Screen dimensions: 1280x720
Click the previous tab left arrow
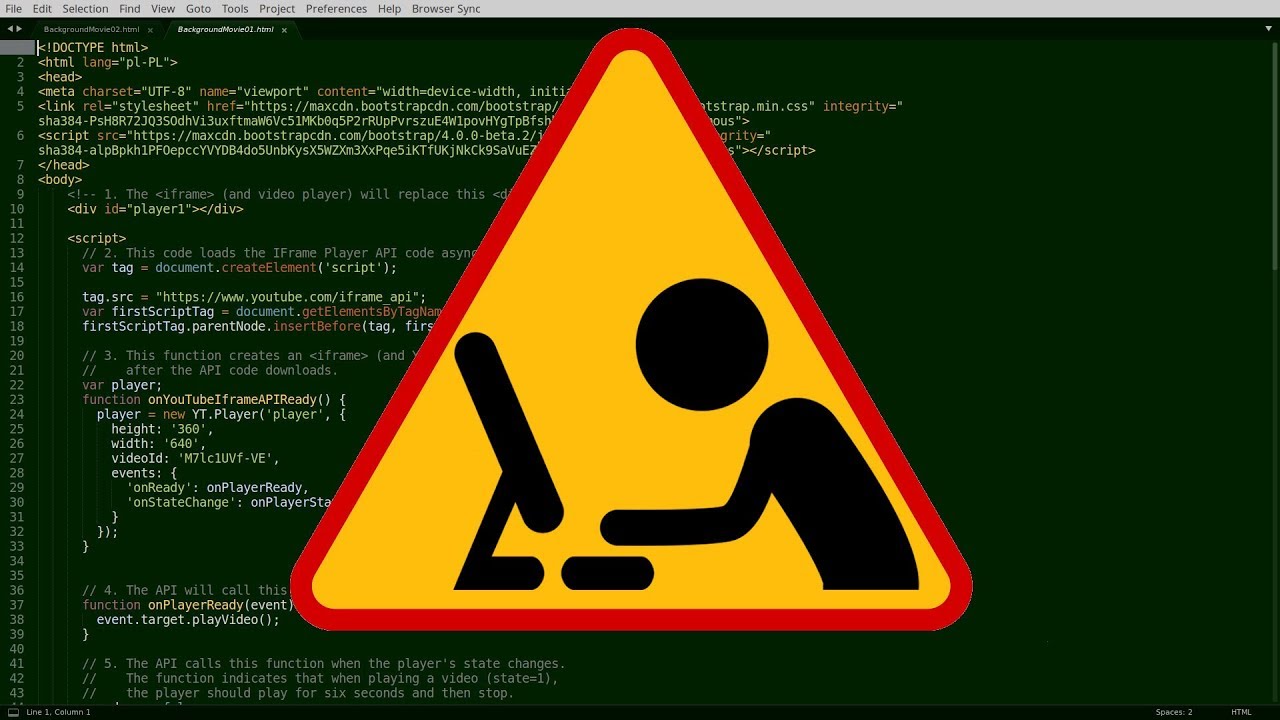pos(10,29)
